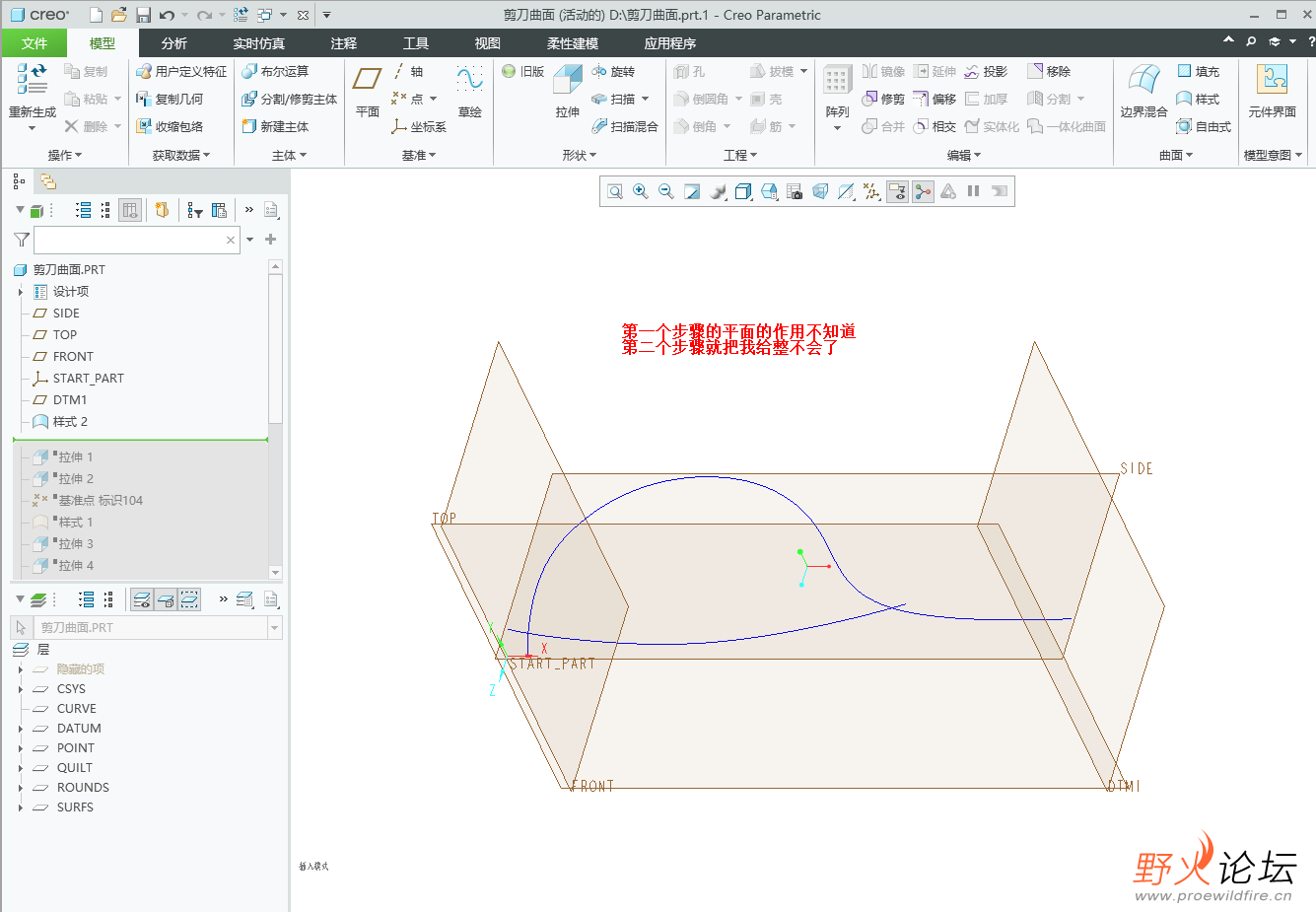The height and width of the screenshot is (912, 1316).
Task: Click the Project (投影) tool
Action: [986, 71]
